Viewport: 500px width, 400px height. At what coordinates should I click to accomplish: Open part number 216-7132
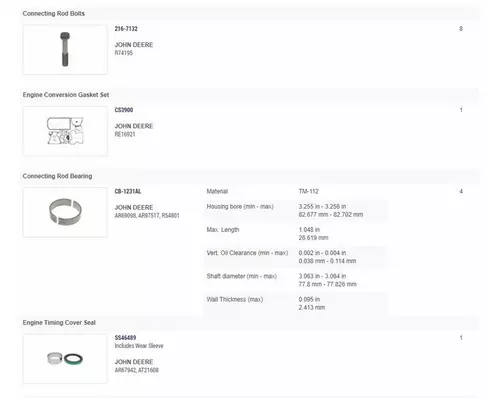(x=126, y=29)
